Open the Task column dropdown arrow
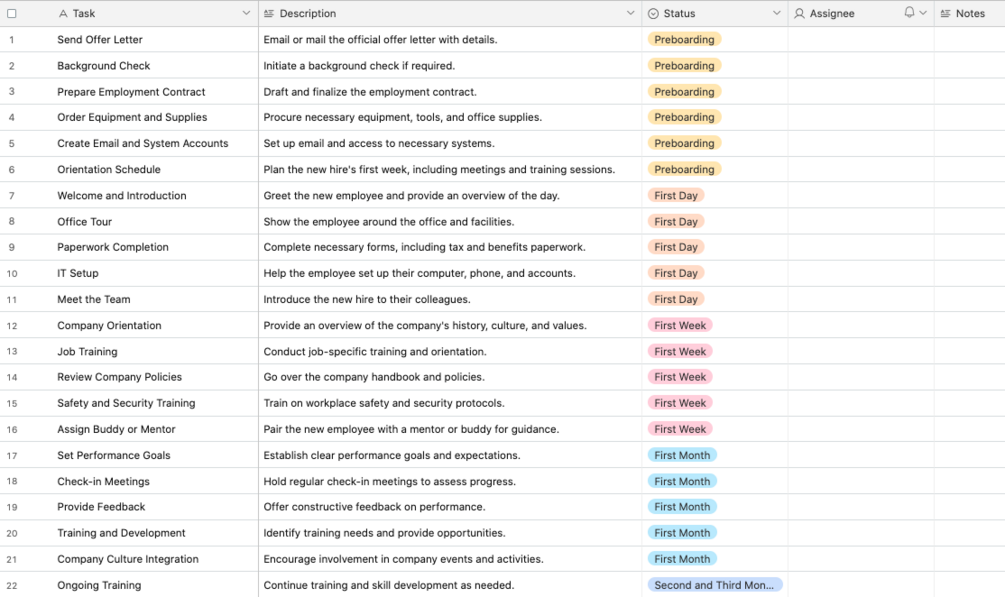The width and height of the screenshot is (1005, 597). (x=246, y=14)
